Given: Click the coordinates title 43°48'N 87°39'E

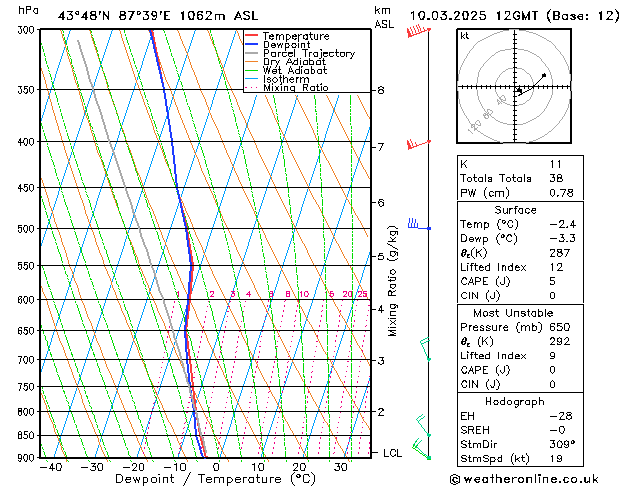Looking at the screenshot, I should click(x=114, y=16).
